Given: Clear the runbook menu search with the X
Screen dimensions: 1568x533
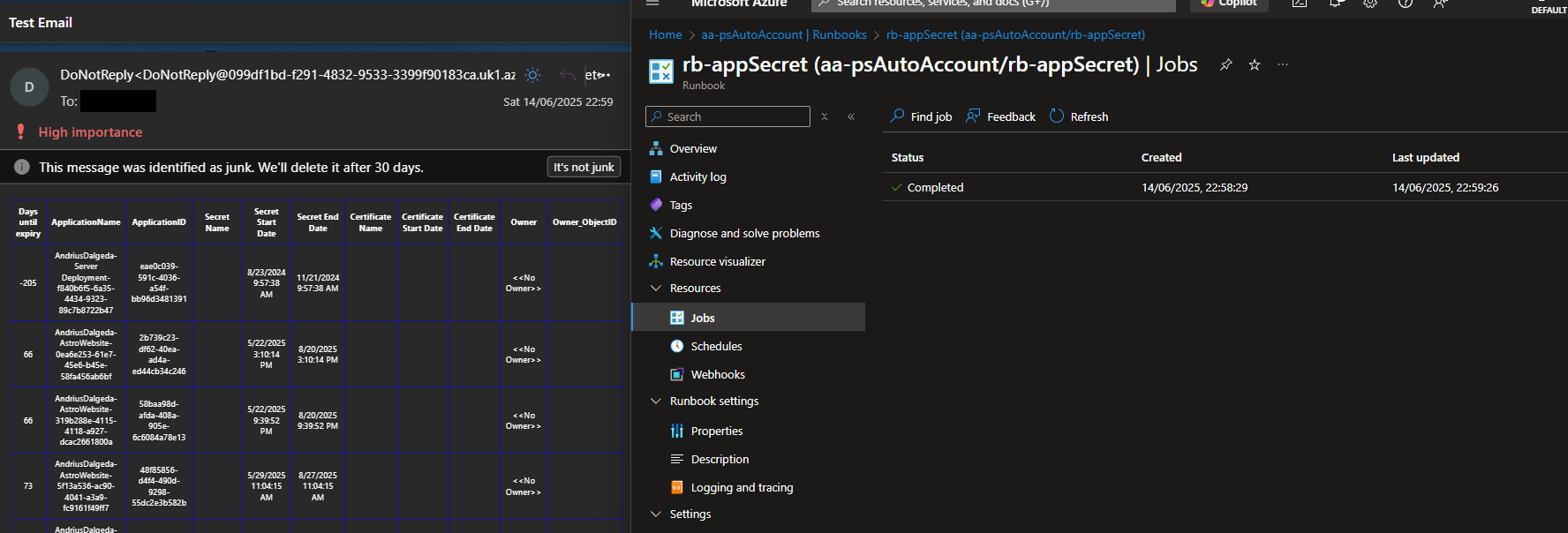Looking at the screenshot, I should [x=825, y=116].
